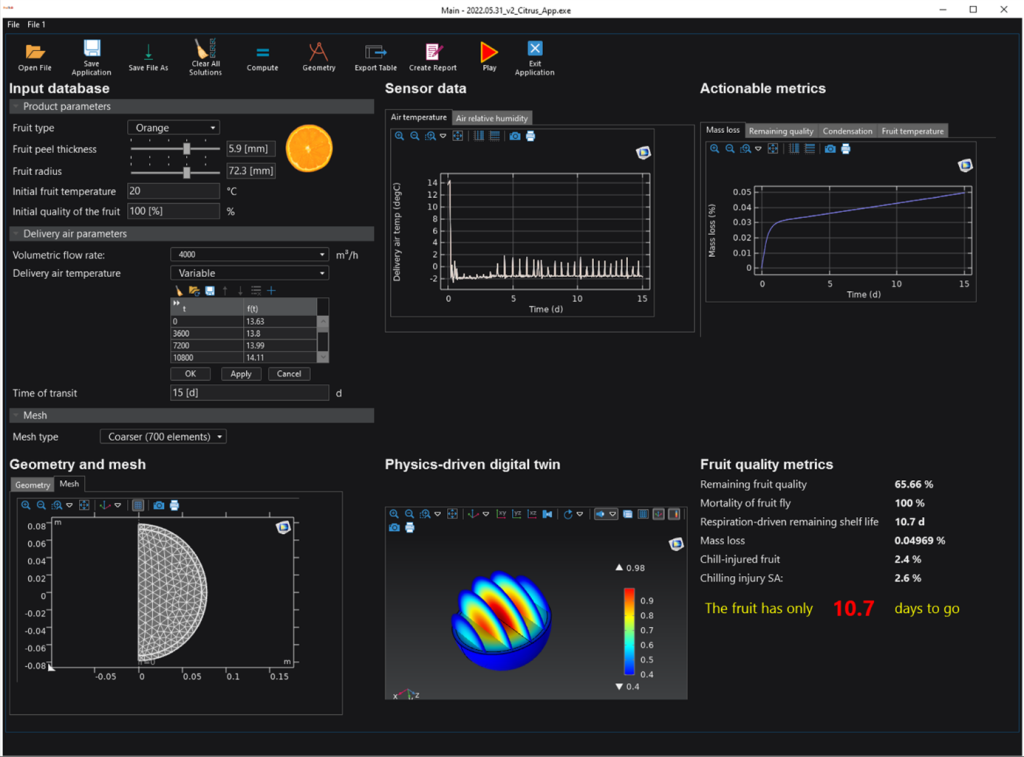Open the Fruit type dropdown
This screenshot has height=757, width=1024.
(173, 128)
